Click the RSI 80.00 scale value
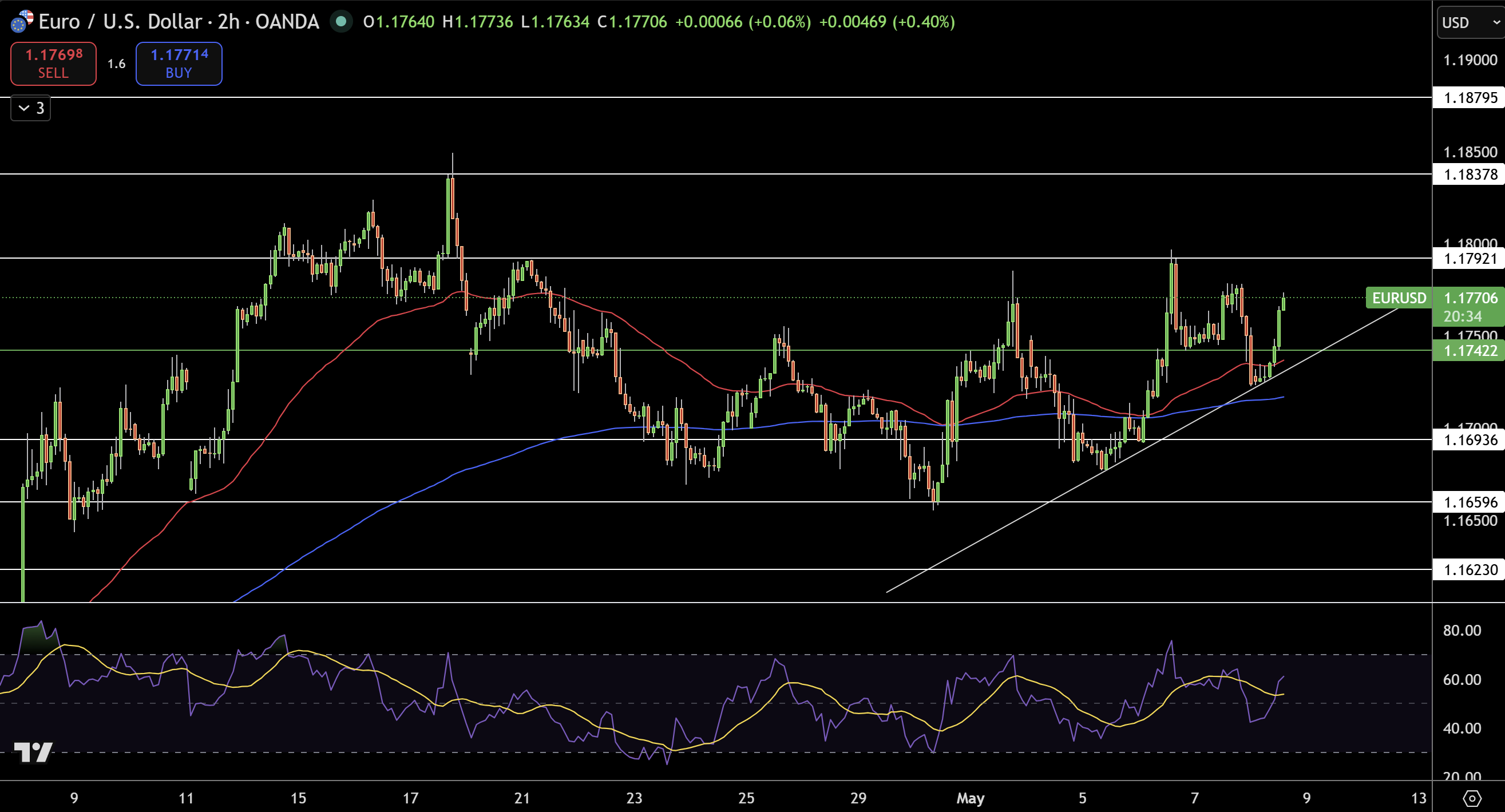This screenshot has width=1505, height=812. (1462, 631)
